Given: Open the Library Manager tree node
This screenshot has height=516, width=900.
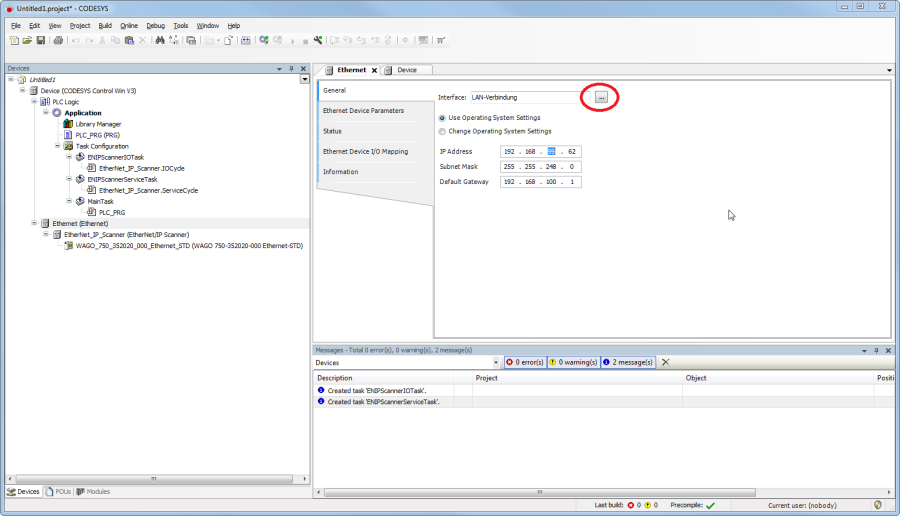Looking at the screenshot, I should (97, 124).
